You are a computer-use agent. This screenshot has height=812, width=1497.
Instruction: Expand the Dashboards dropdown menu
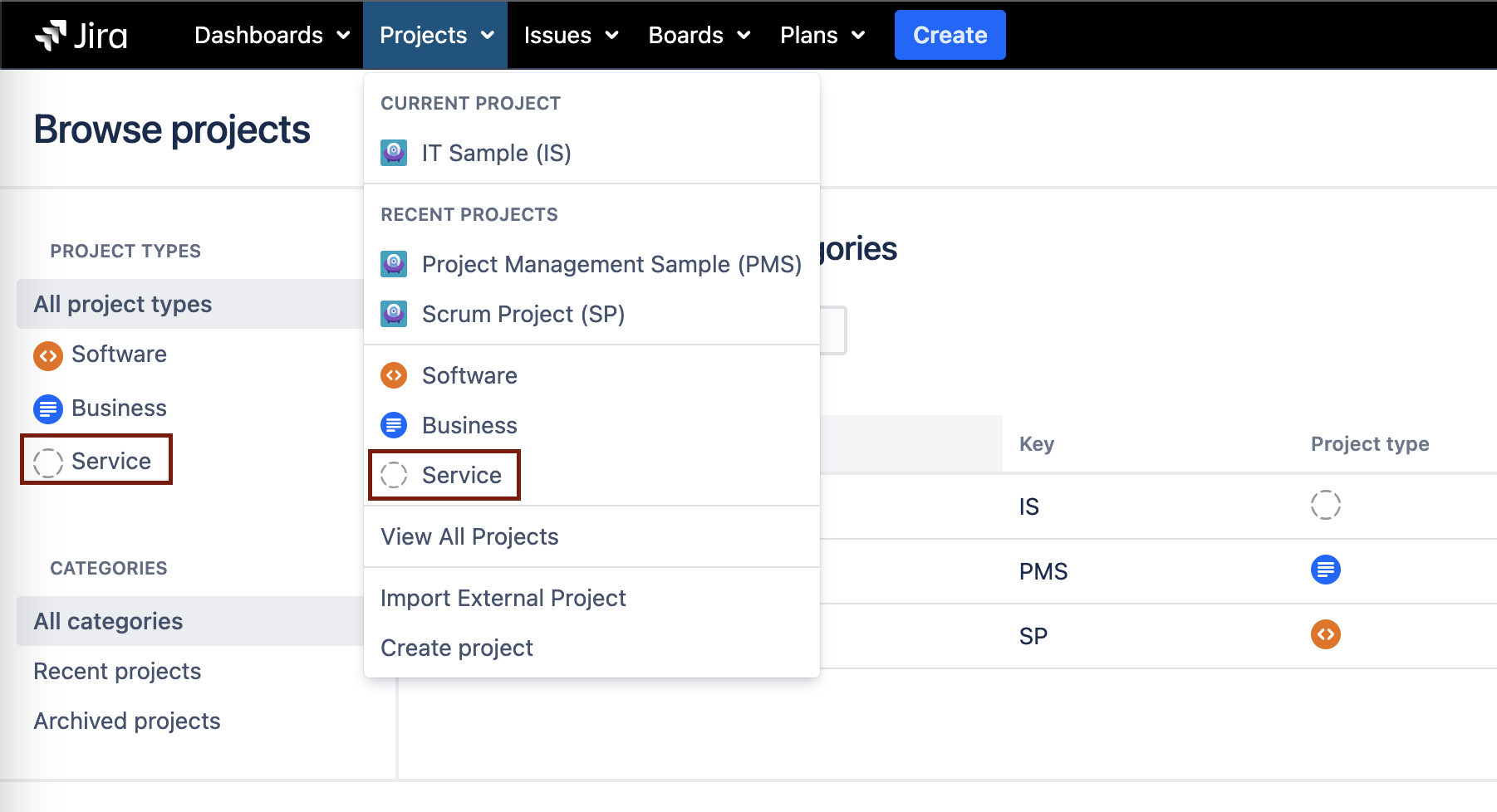coord(272,36)
